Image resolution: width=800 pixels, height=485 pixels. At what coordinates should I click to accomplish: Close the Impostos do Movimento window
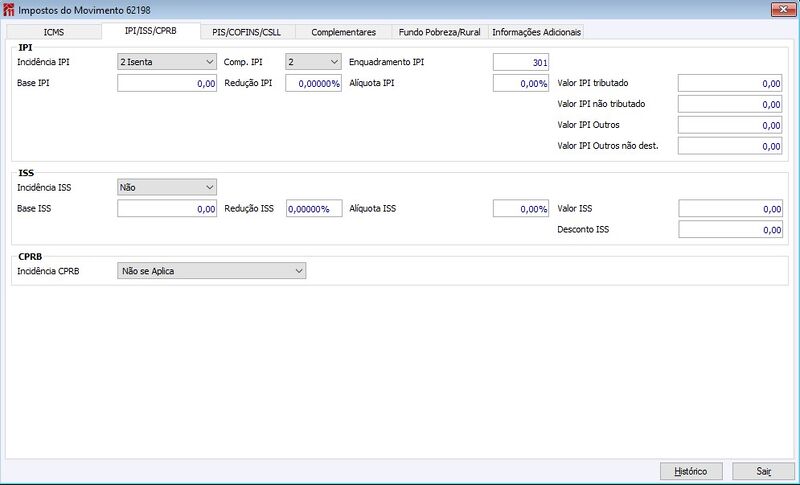(x=783, y=9)
